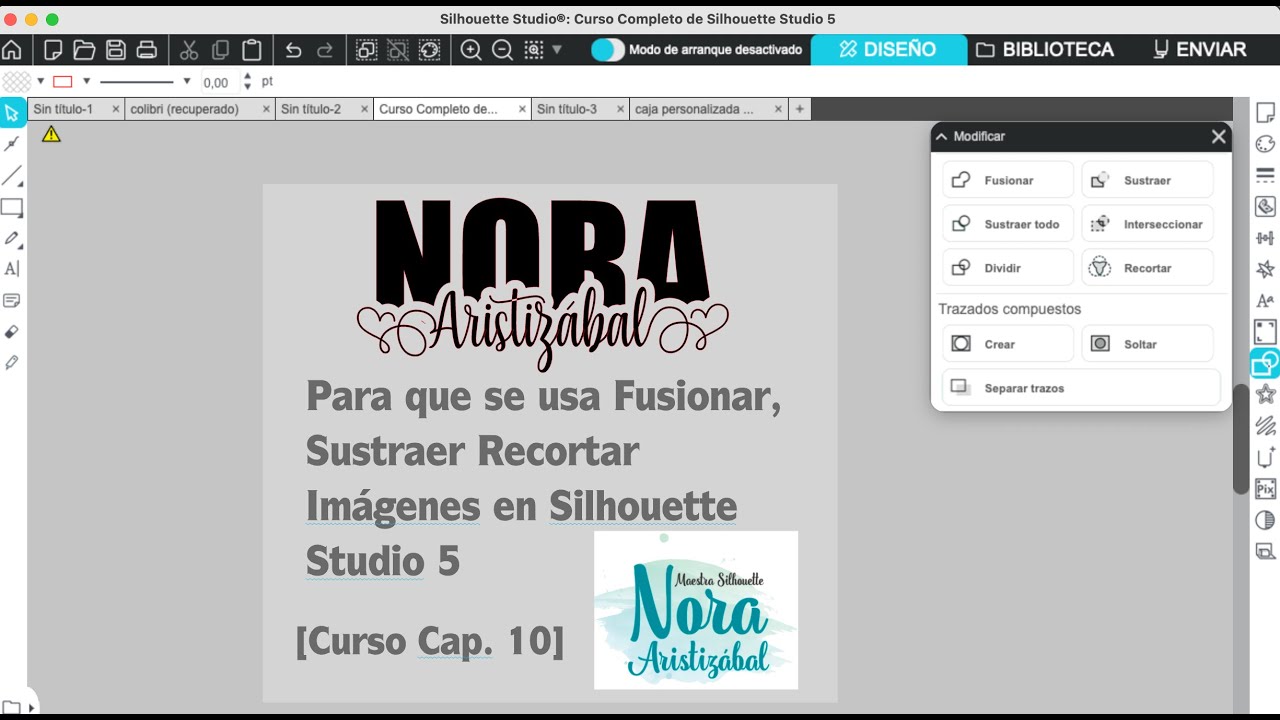Select the Text tool
Screen dimensions: 1280x720
click(12, 269)
